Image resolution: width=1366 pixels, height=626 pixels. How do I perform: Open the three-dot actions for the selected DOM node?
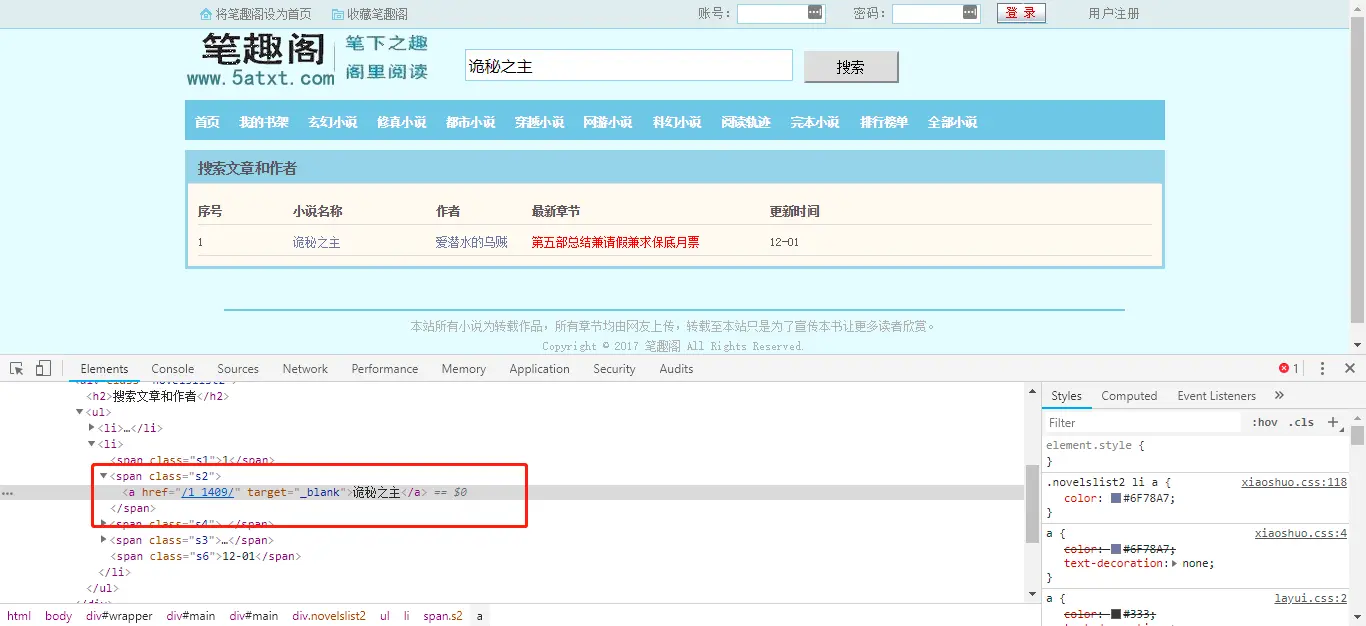(8, 493)
